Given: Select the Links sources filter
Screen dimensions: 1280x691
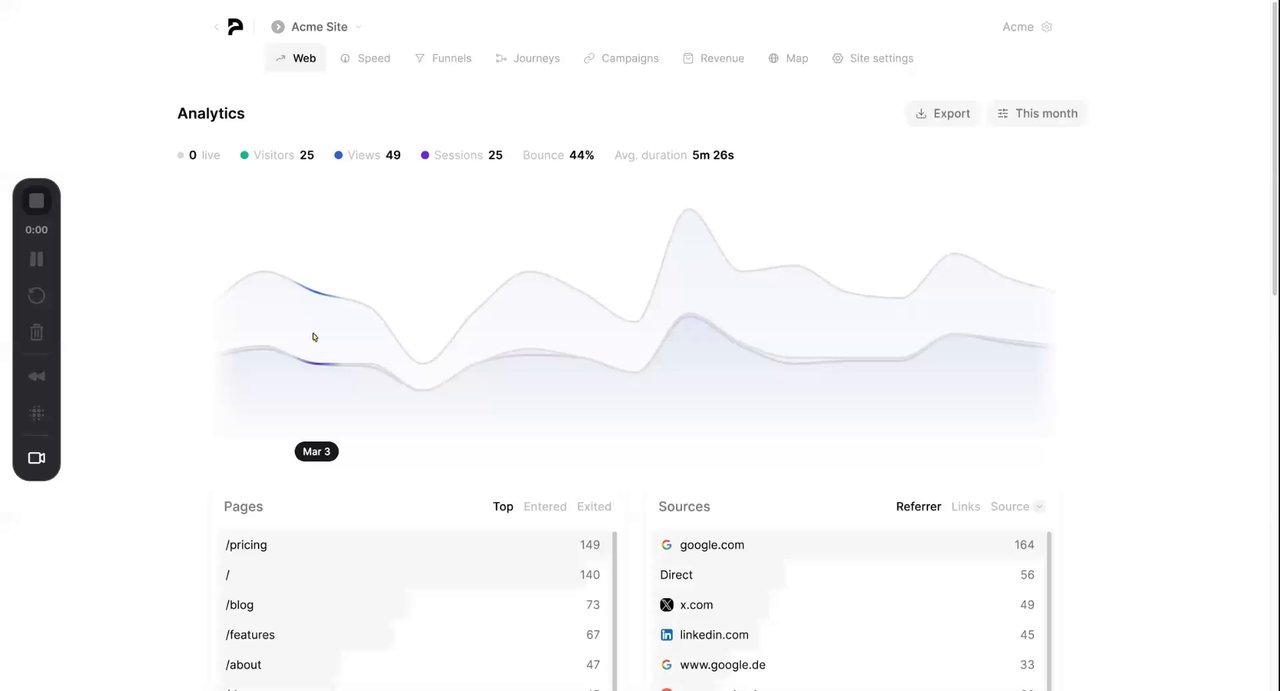Looking at the screenshot, I should (966, 507).
